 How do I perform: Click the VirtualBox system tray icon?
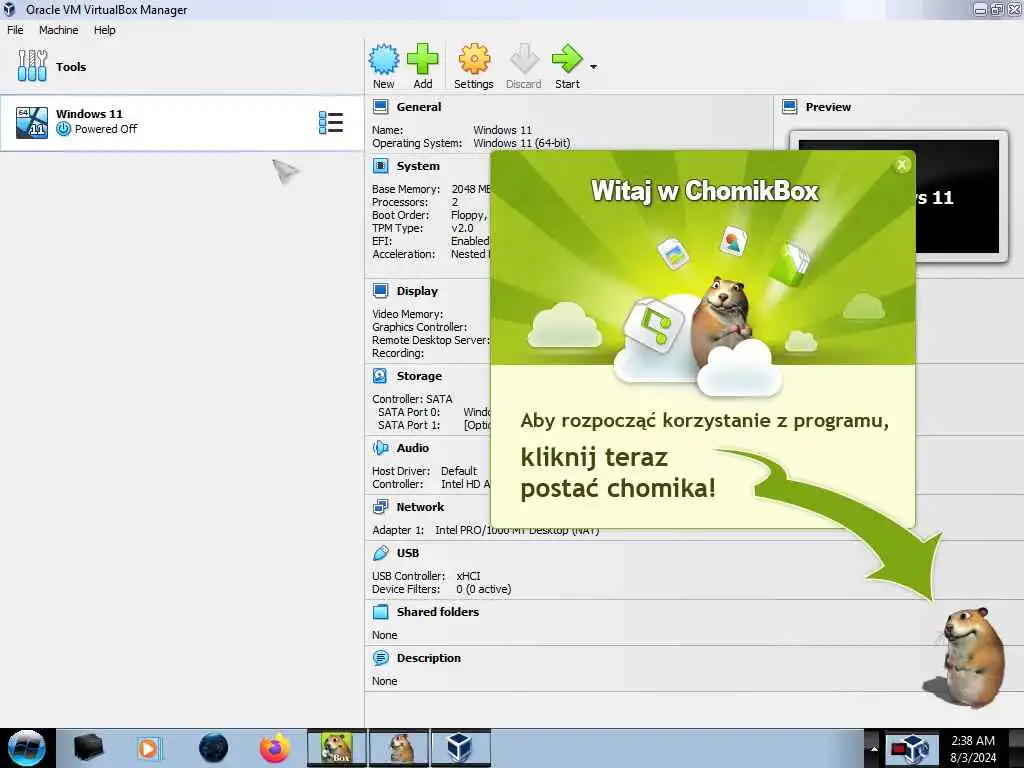click(912, 750)
